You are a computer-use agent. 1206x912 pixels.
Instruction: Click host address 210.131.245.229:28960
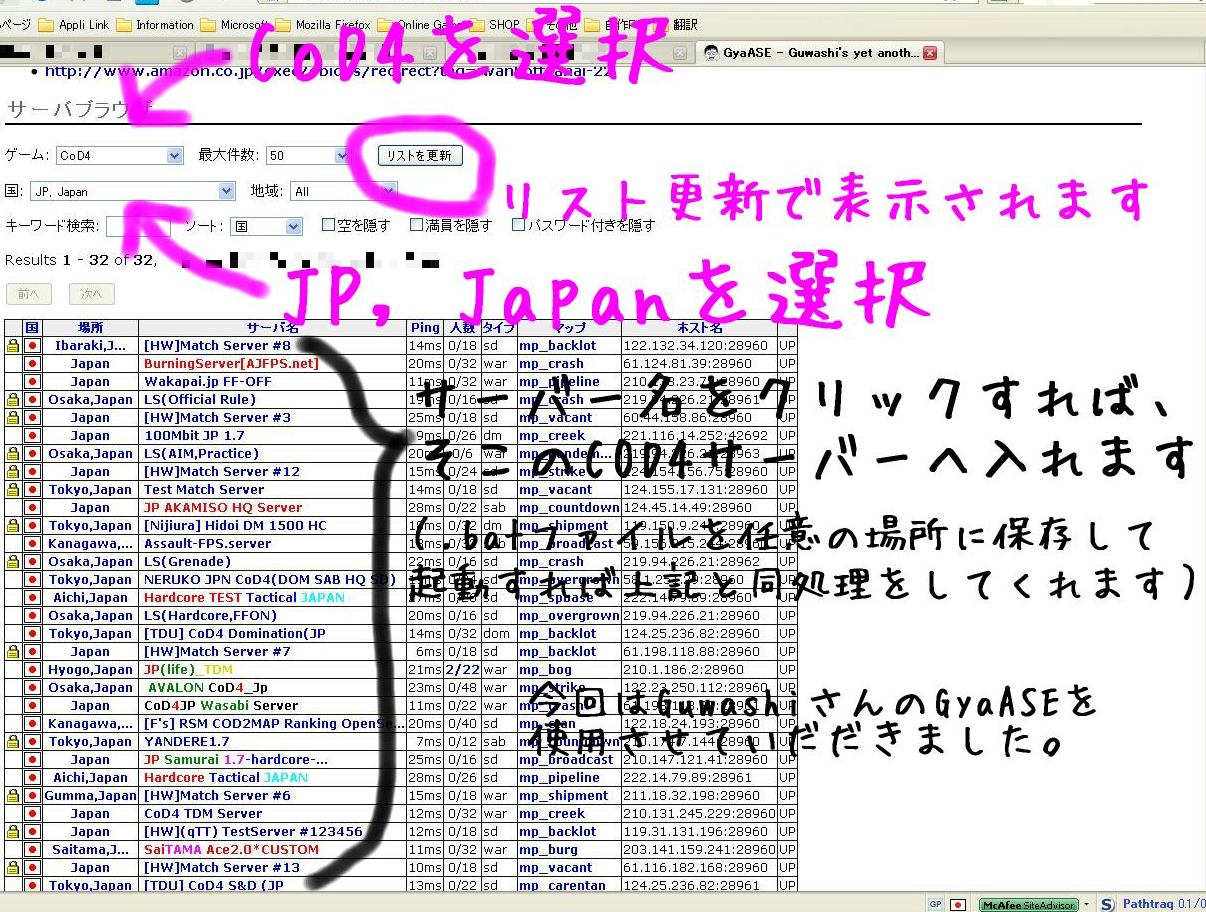click(x=698, y=814)
